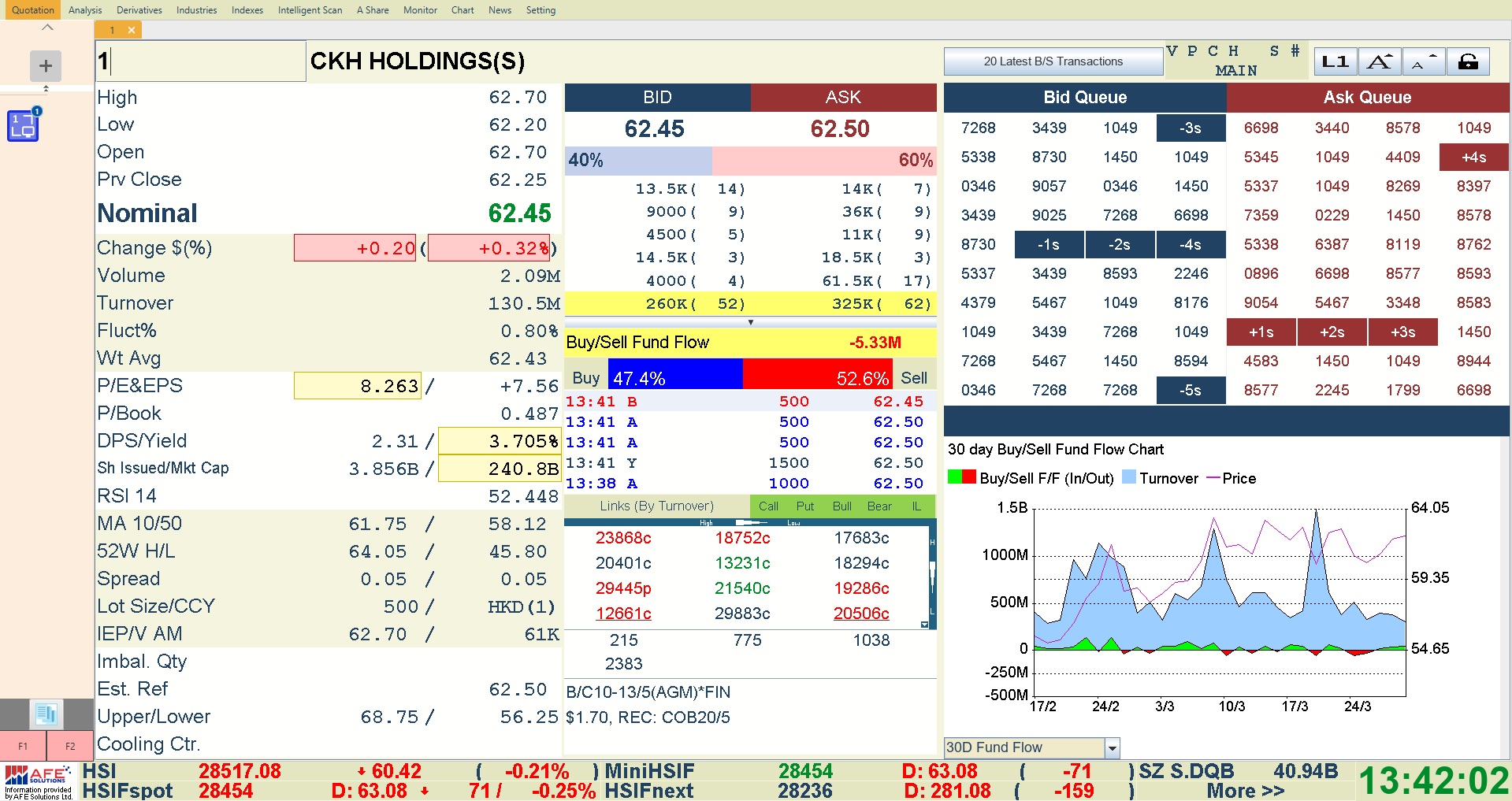Click the More >> link

pos(1246,791)
